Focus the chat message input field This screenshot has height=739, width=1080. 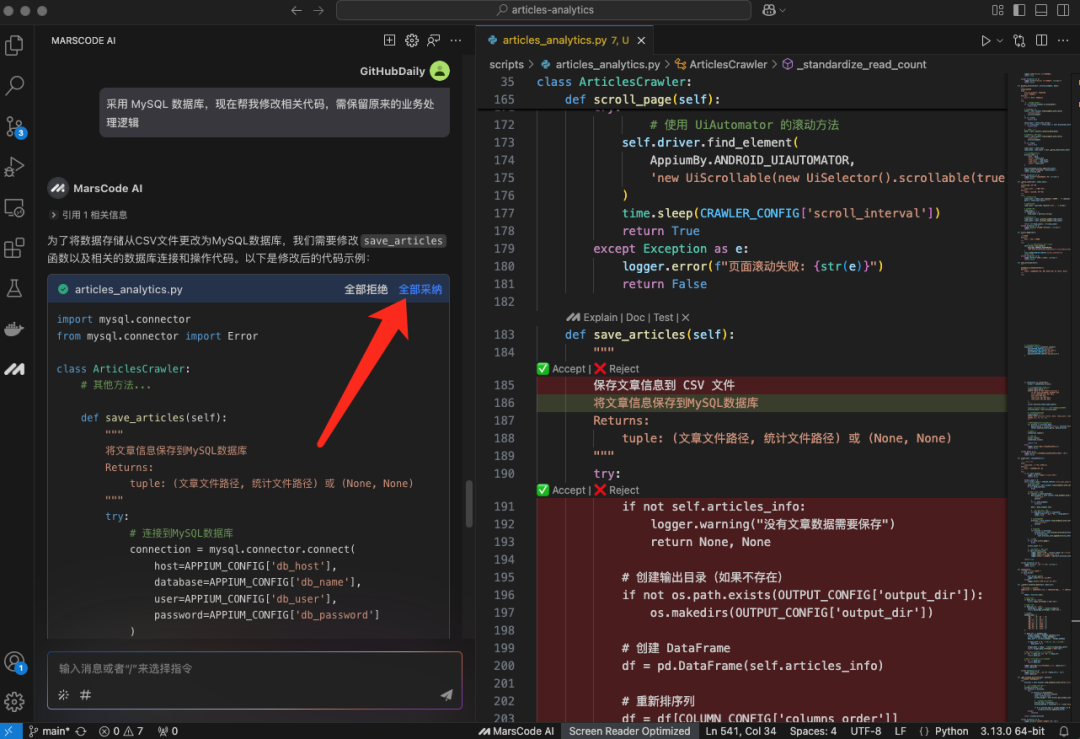254,668
